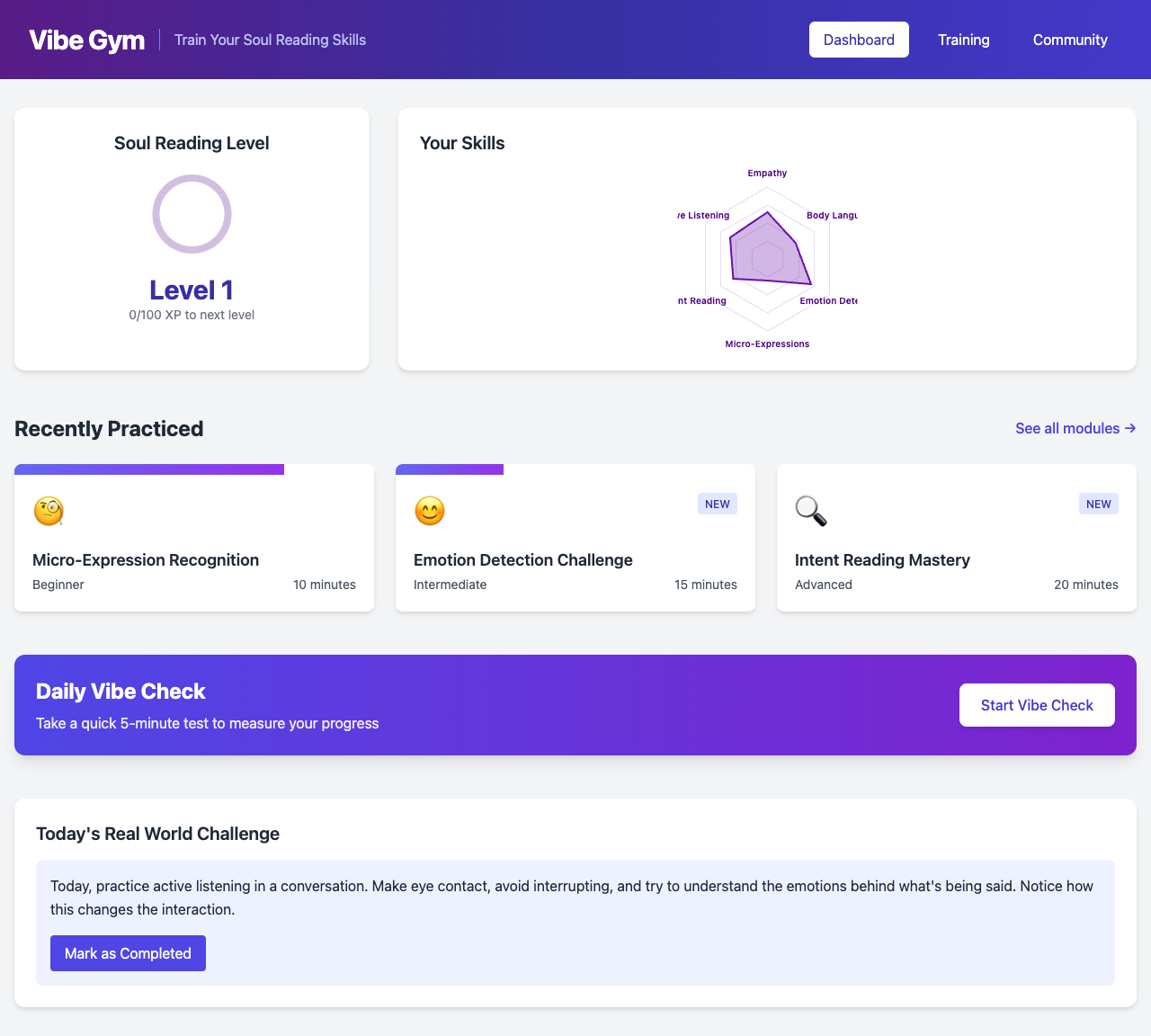Click NEW badge on Emotion Detection Challenge

pyautogui.click(x=717, y=504)
